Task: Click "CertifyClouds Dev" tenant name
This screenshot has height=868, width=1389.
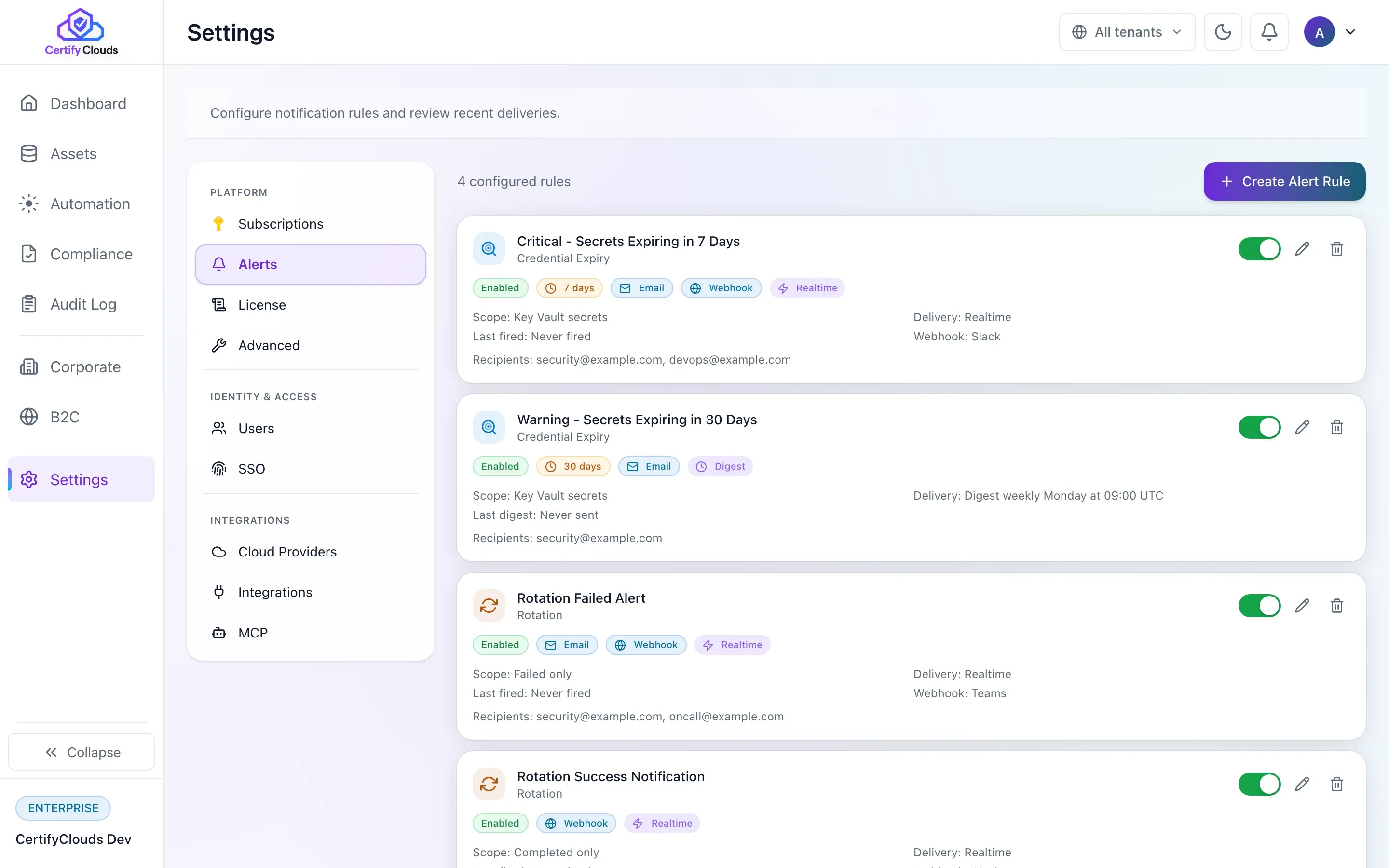Action: [73, 839]
